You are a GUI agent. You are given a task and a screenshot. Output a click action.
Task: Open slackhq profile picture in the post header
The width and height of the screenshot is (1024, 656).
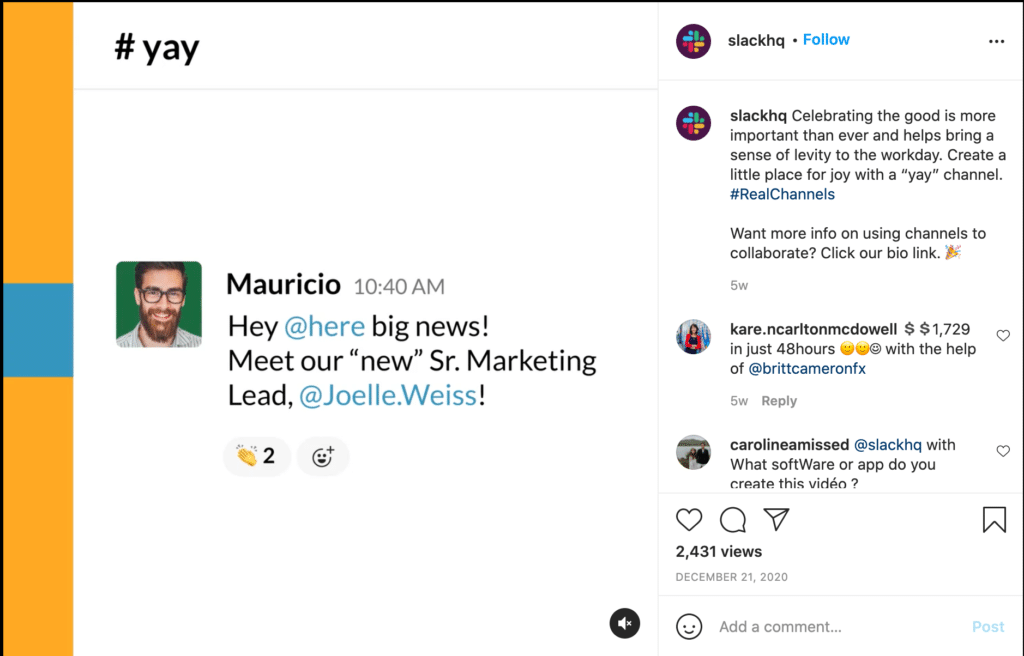pos(693,41)
